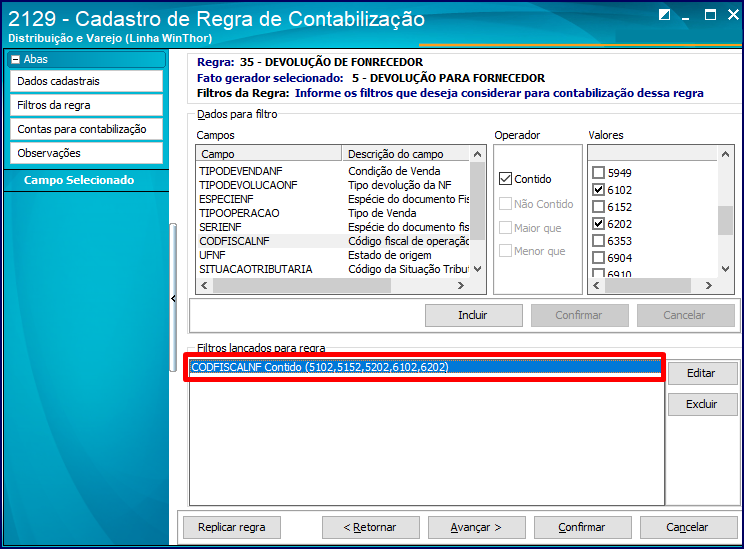The width and height of the screenshot is (744, 549).
Task: Click the bottom Cancelar button
Action: (x=688, y=527)
